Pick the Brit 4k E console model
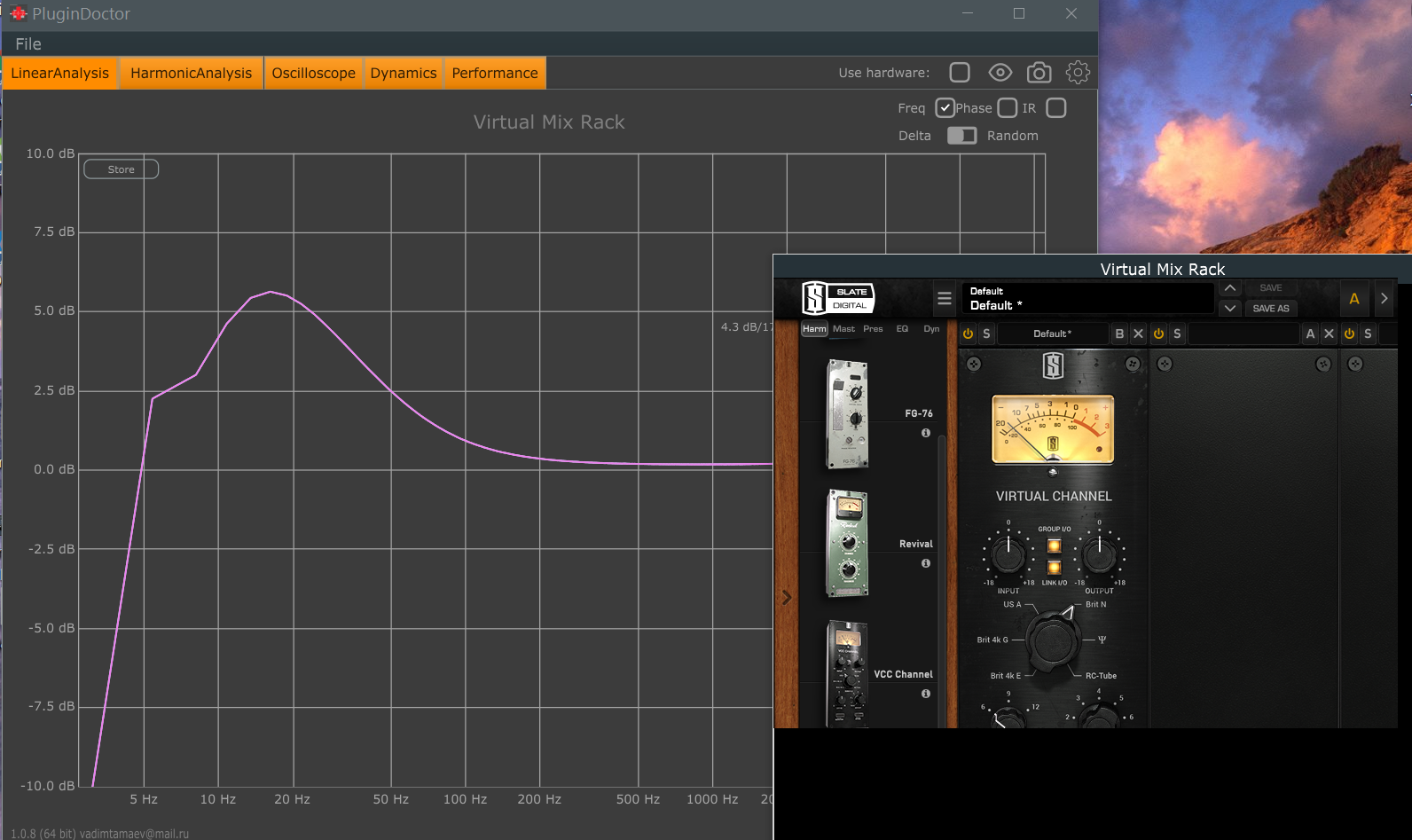 (1006, 676)
